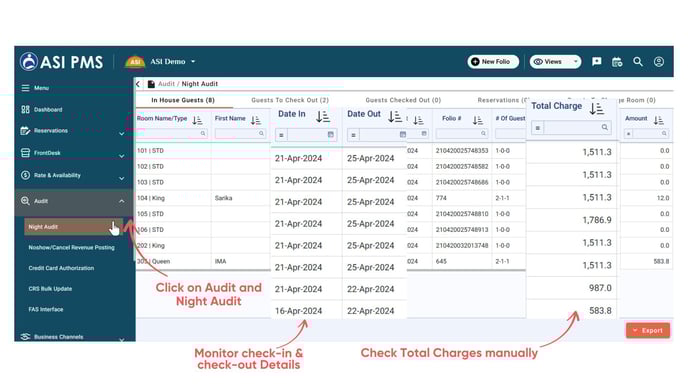Click the New Folio button
The width and height of the screenshot is (688, 387).
(493, 62)
